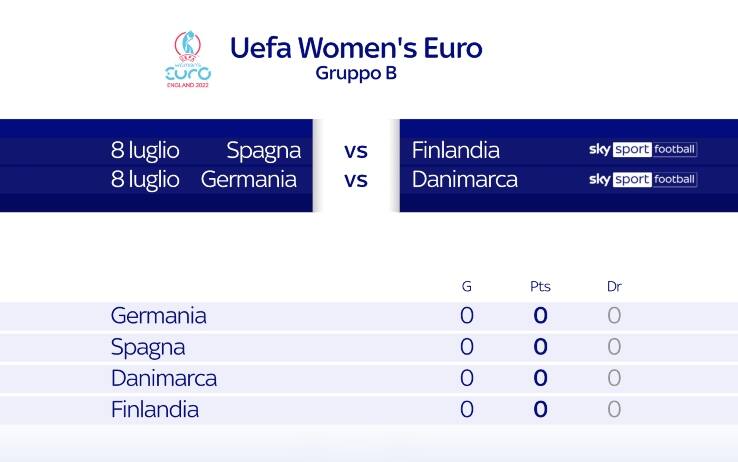Click the 8 luglio date for Spagna match

[145, 150]
